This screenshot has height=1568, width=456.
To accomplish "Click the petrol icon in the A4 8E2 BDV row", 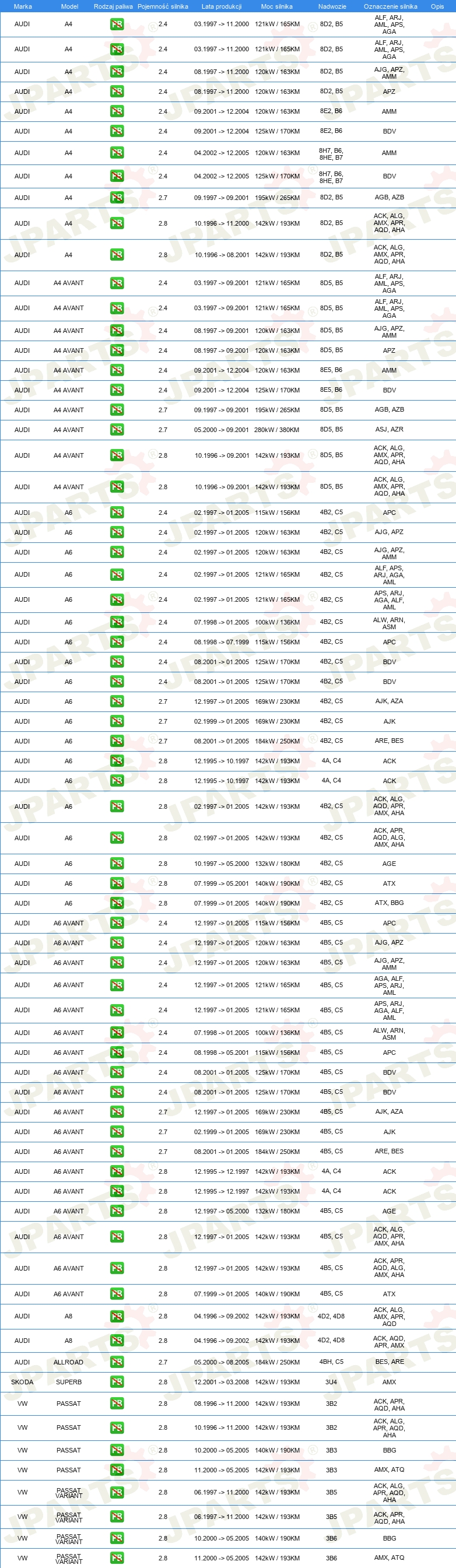I will coord(117,131).
